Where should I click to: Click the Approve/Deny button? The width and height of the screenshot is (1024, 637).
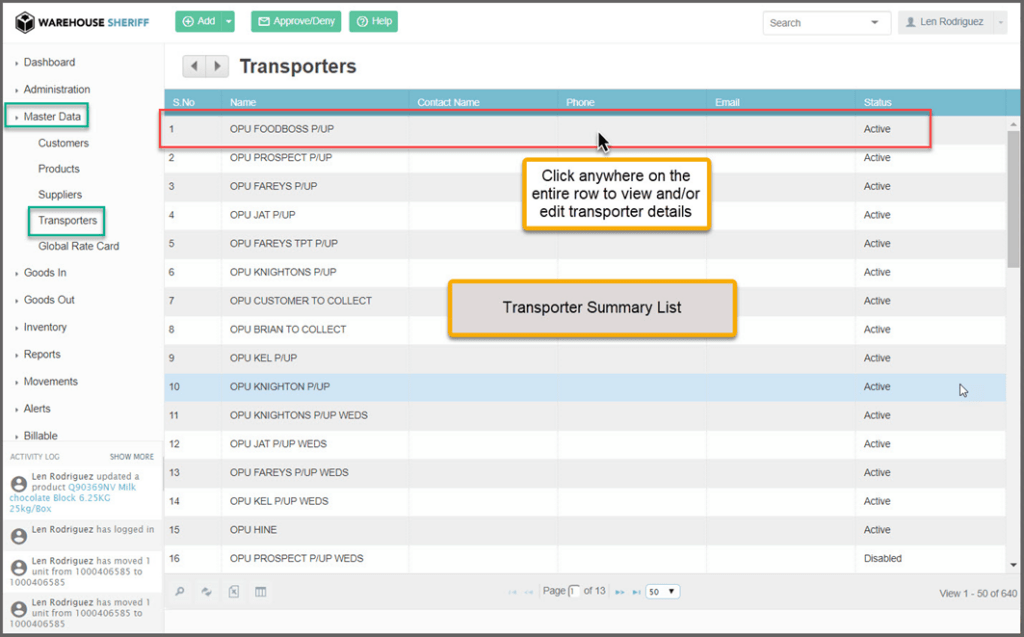click(296, 21)
